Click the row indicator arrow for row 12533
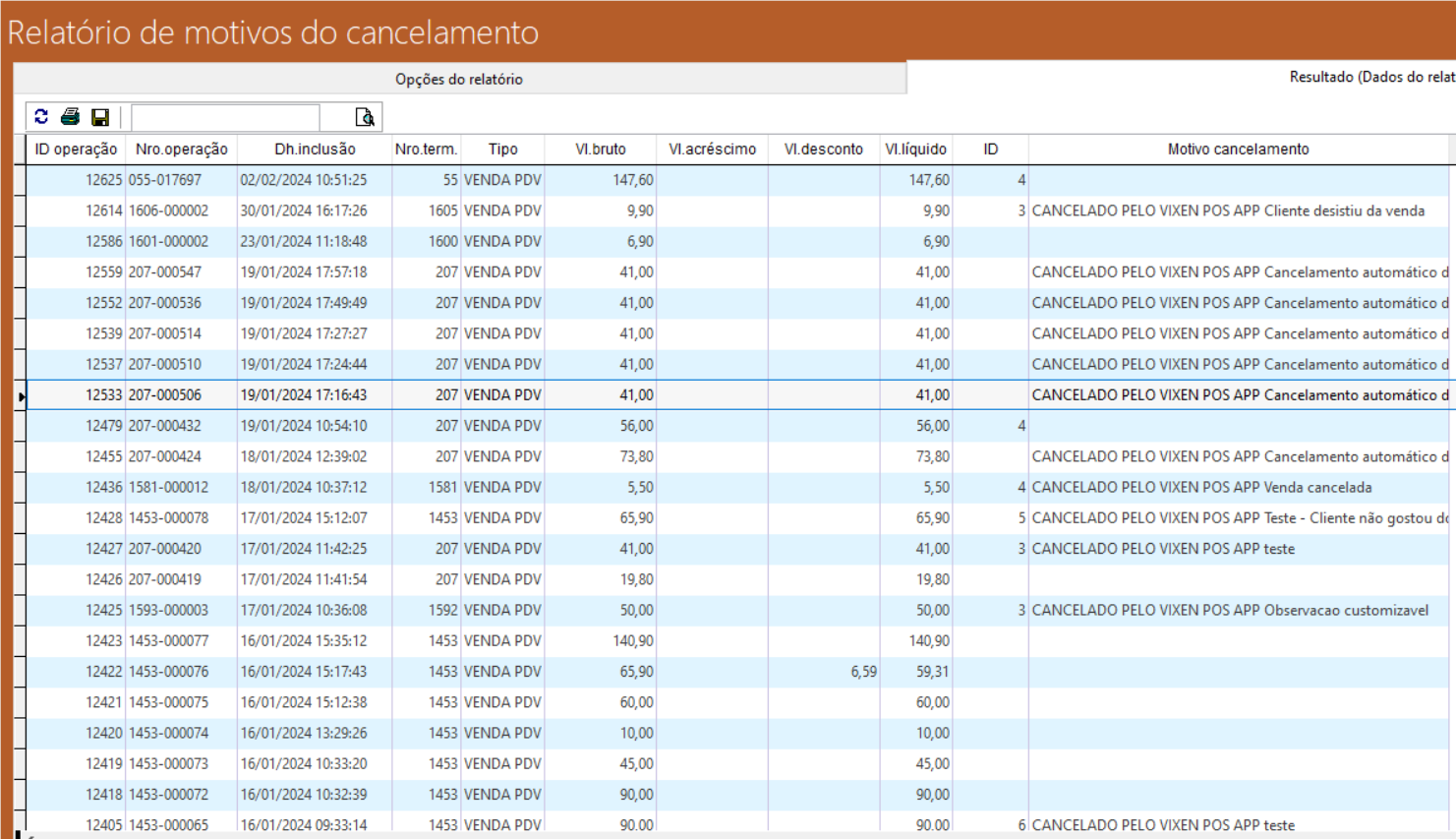This screenshot has width=1456, height=839. [21, 395]
